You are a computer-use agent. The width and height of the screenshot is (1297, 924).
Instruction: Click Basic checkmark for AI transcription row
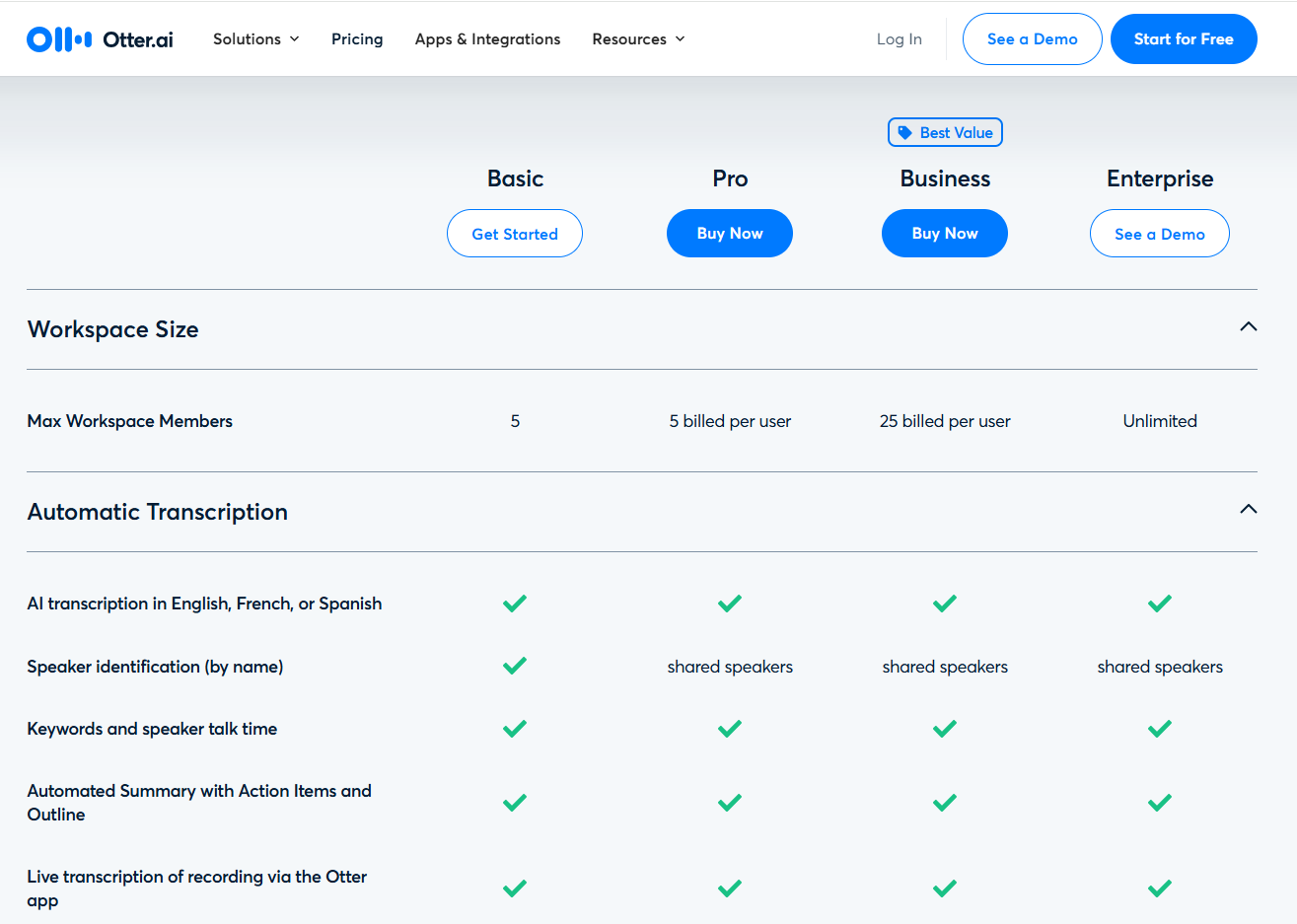point(515,604)
